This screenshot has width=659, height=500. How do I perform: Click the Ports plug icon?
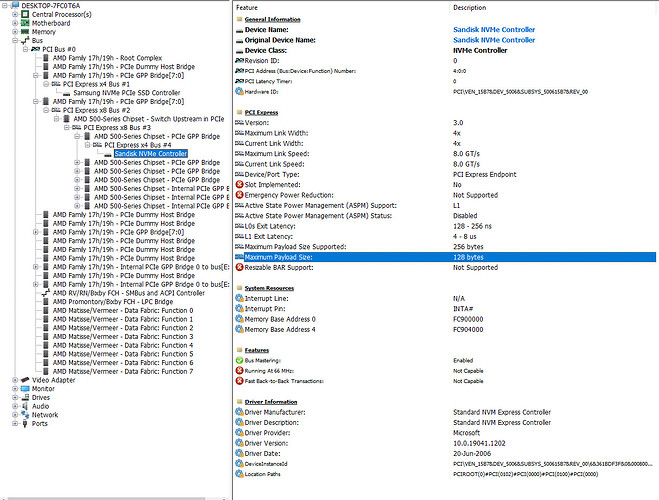coord(25,424)
